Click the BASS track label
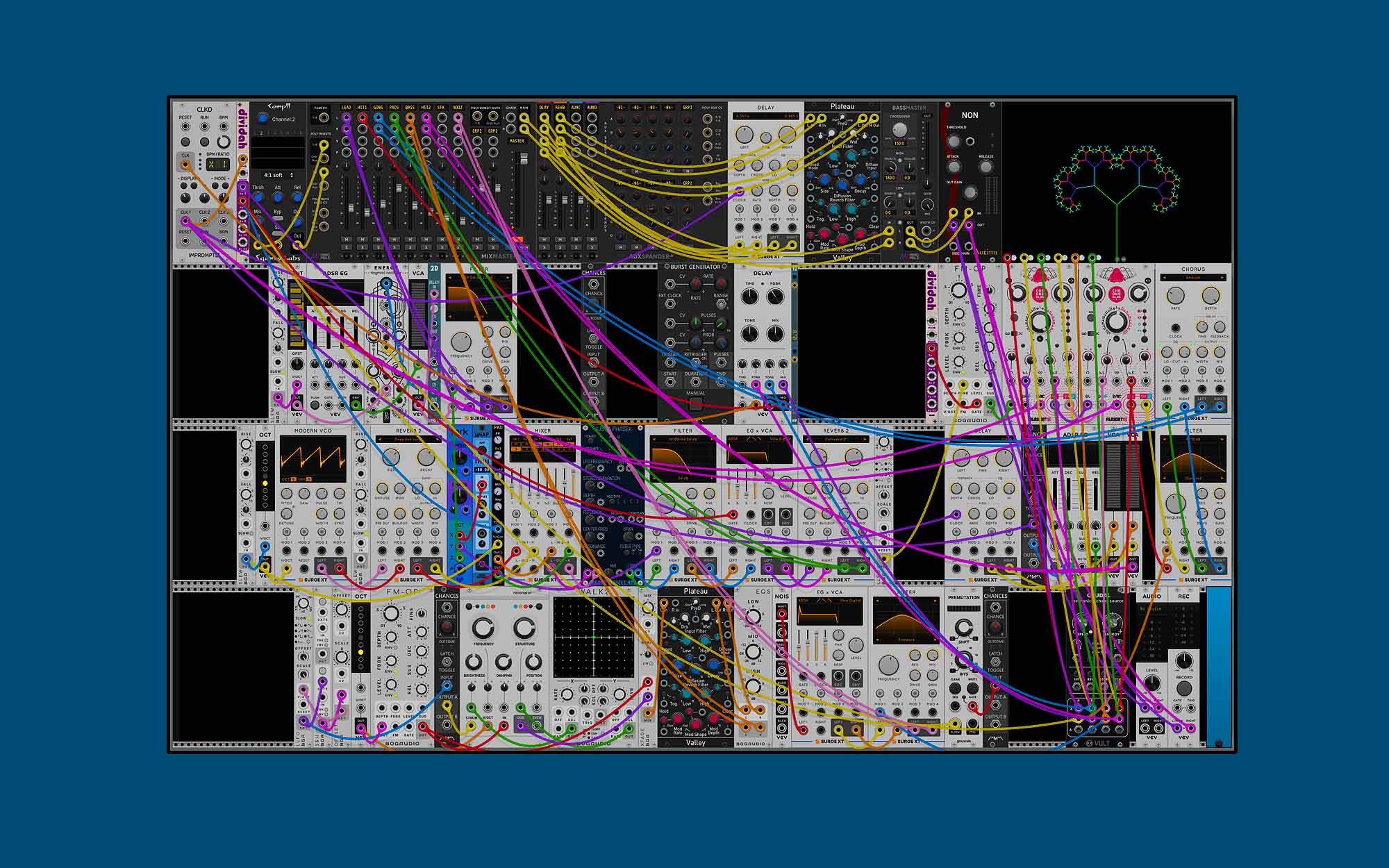1389x868 pixels. point(410,108)
